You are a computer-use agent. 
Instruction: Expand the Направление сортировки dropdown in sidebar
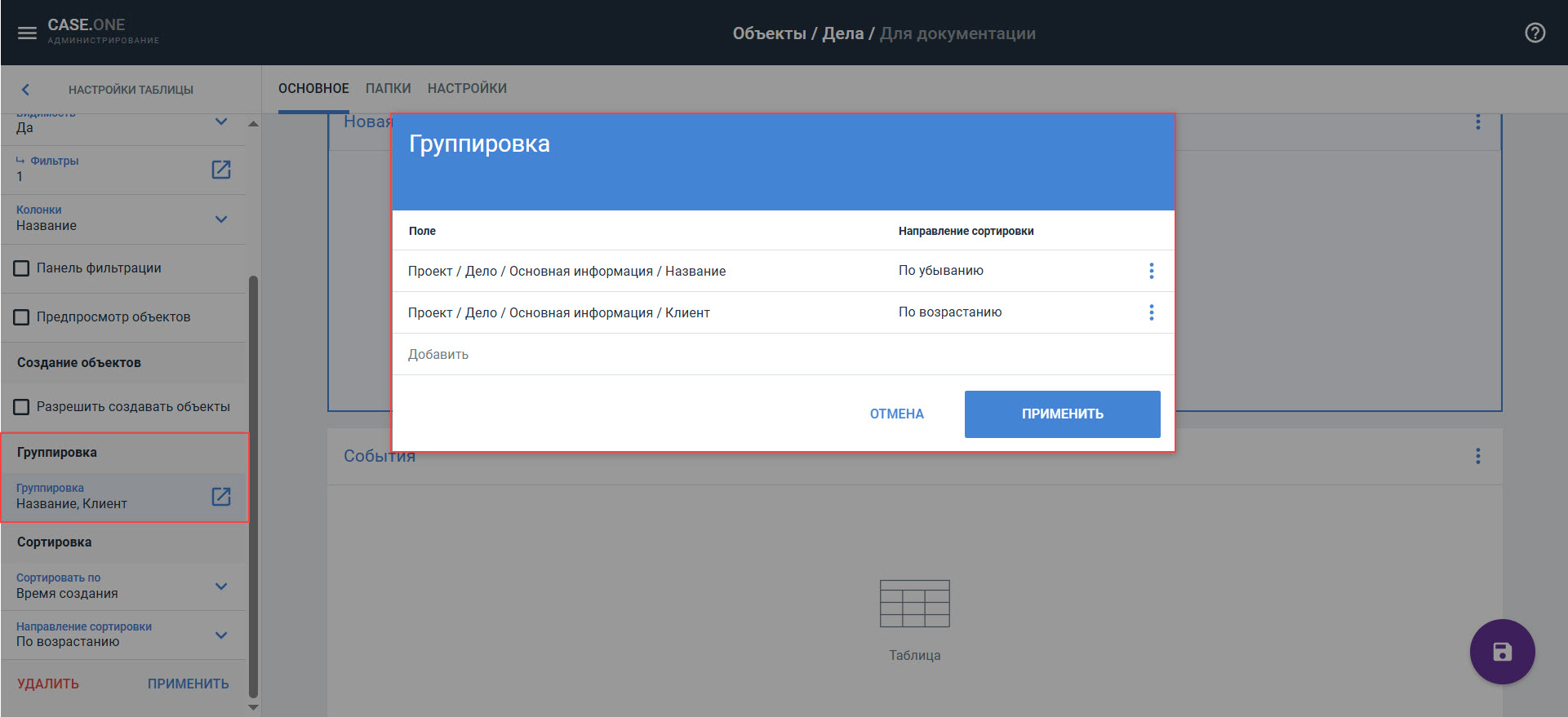[221, 635]
